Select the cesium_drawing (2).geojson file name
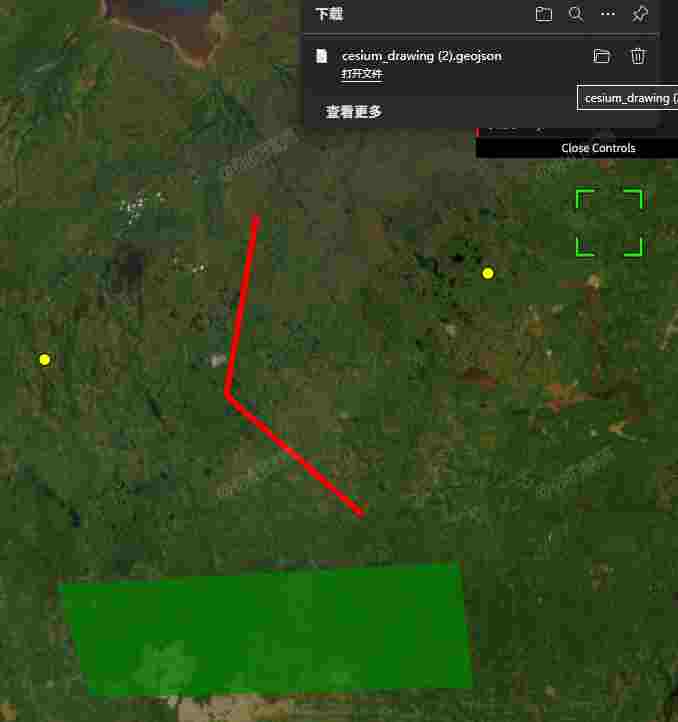Image resolution: width=678 pixels, height=722 pixels. (x=421, y=56)
